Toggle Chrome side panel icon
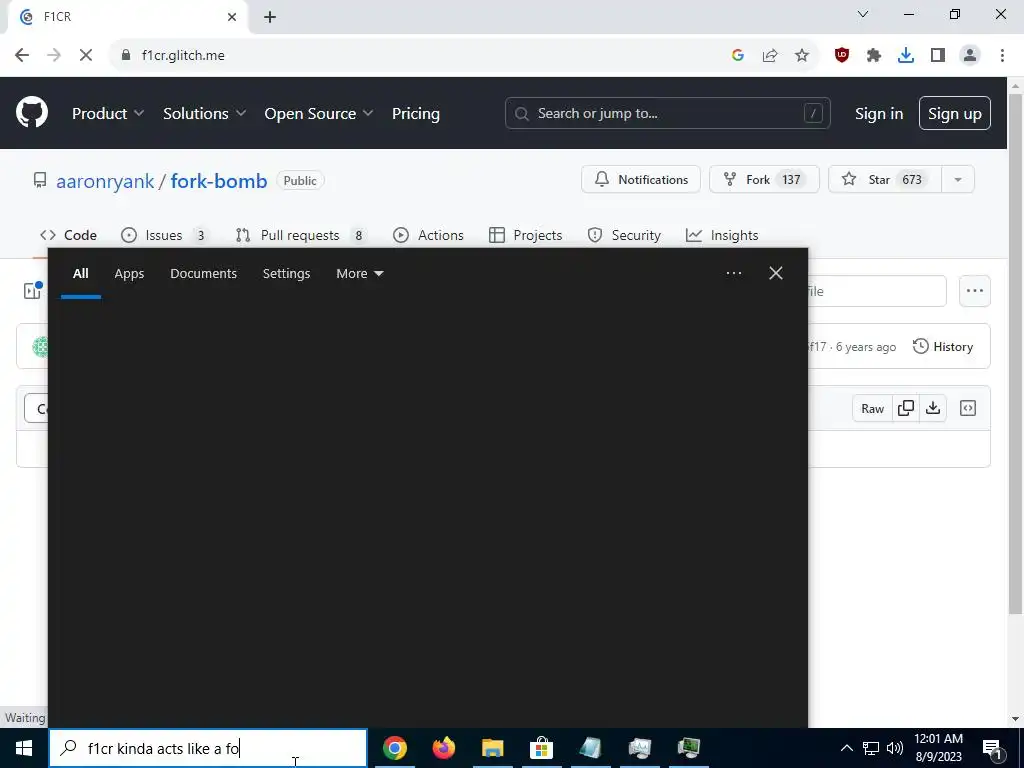 [938, 56]
